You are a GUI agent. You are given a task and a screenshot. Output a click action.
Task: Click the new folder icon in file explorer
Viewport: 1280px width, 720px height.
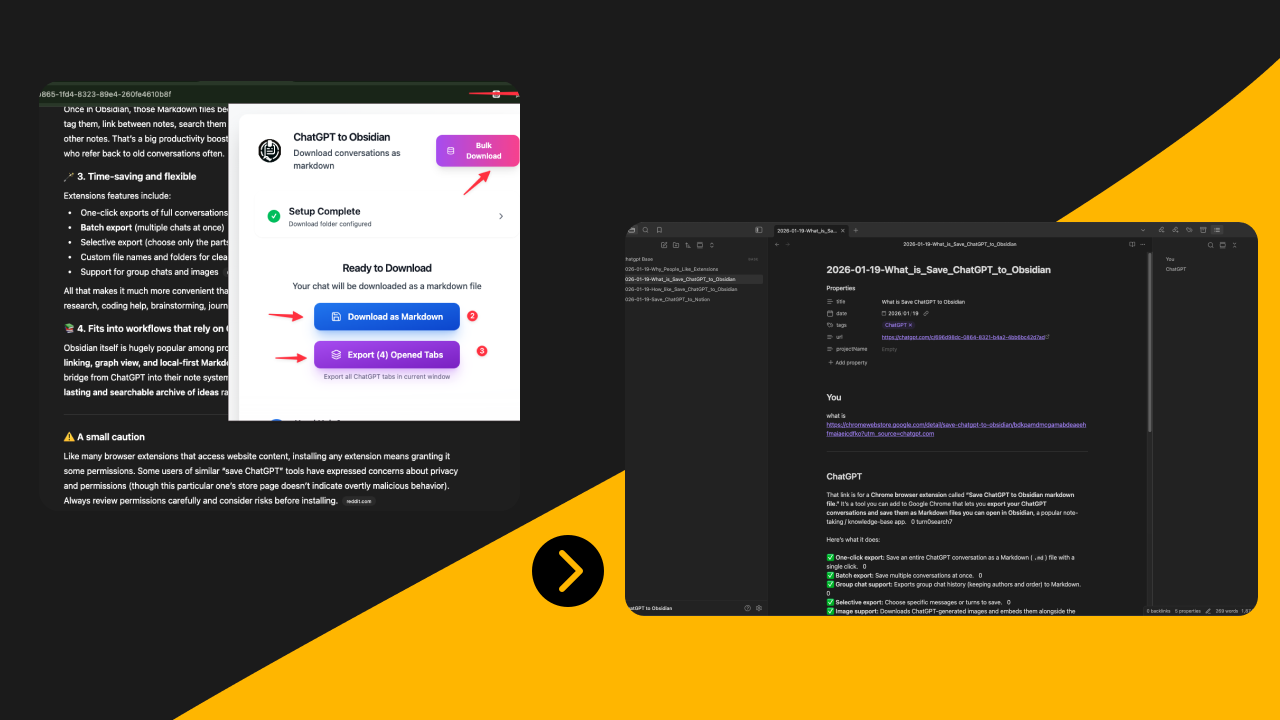pos(676,244)
